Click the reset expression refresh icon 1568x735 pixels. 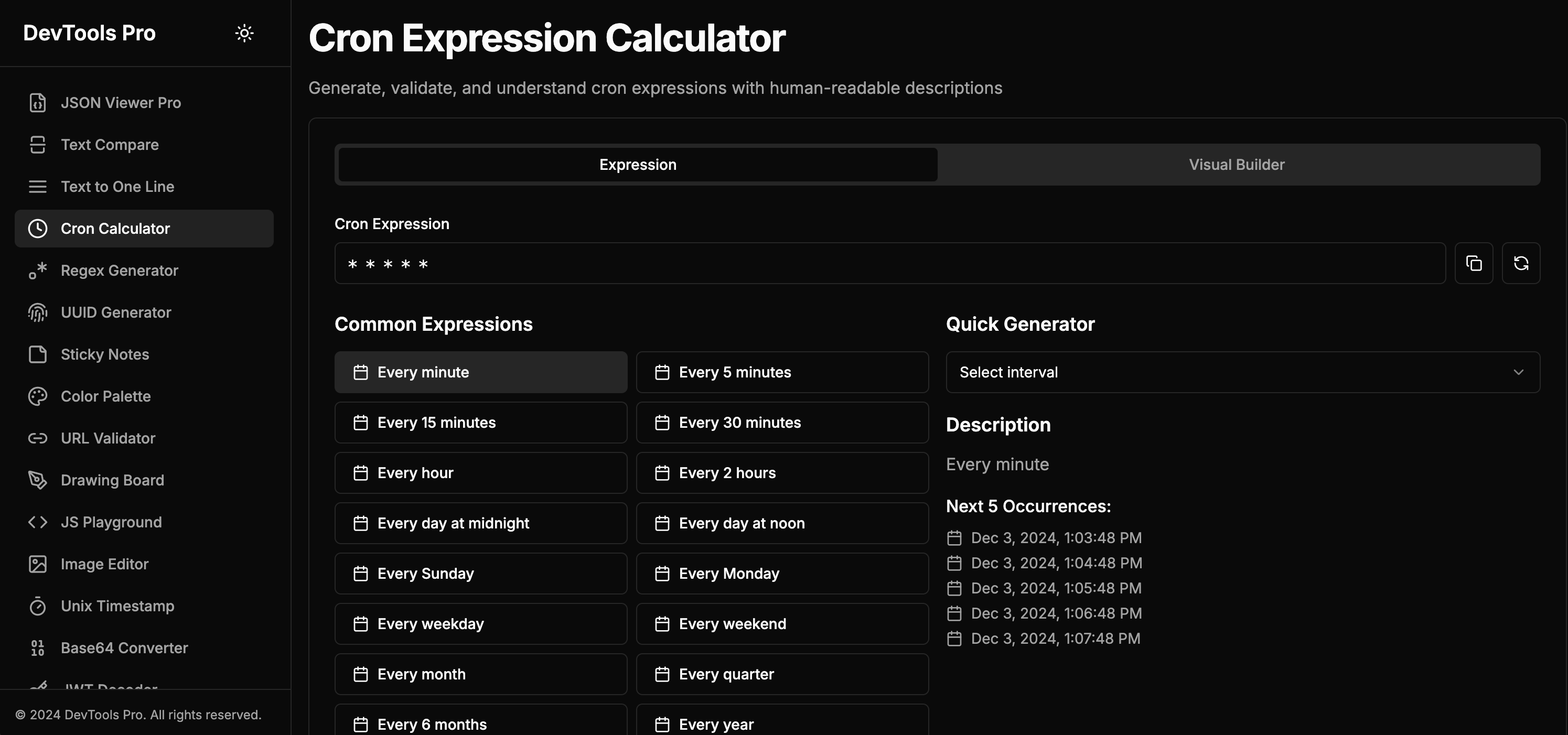click(1520, 264)
